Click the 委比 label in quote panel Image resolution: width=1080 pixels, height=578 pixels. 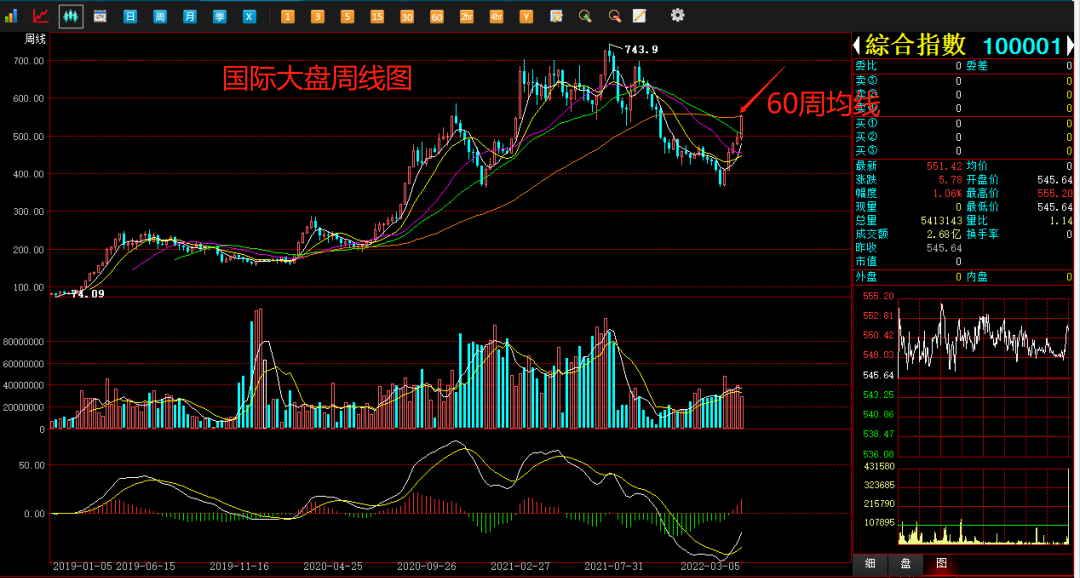coord(866,66)
